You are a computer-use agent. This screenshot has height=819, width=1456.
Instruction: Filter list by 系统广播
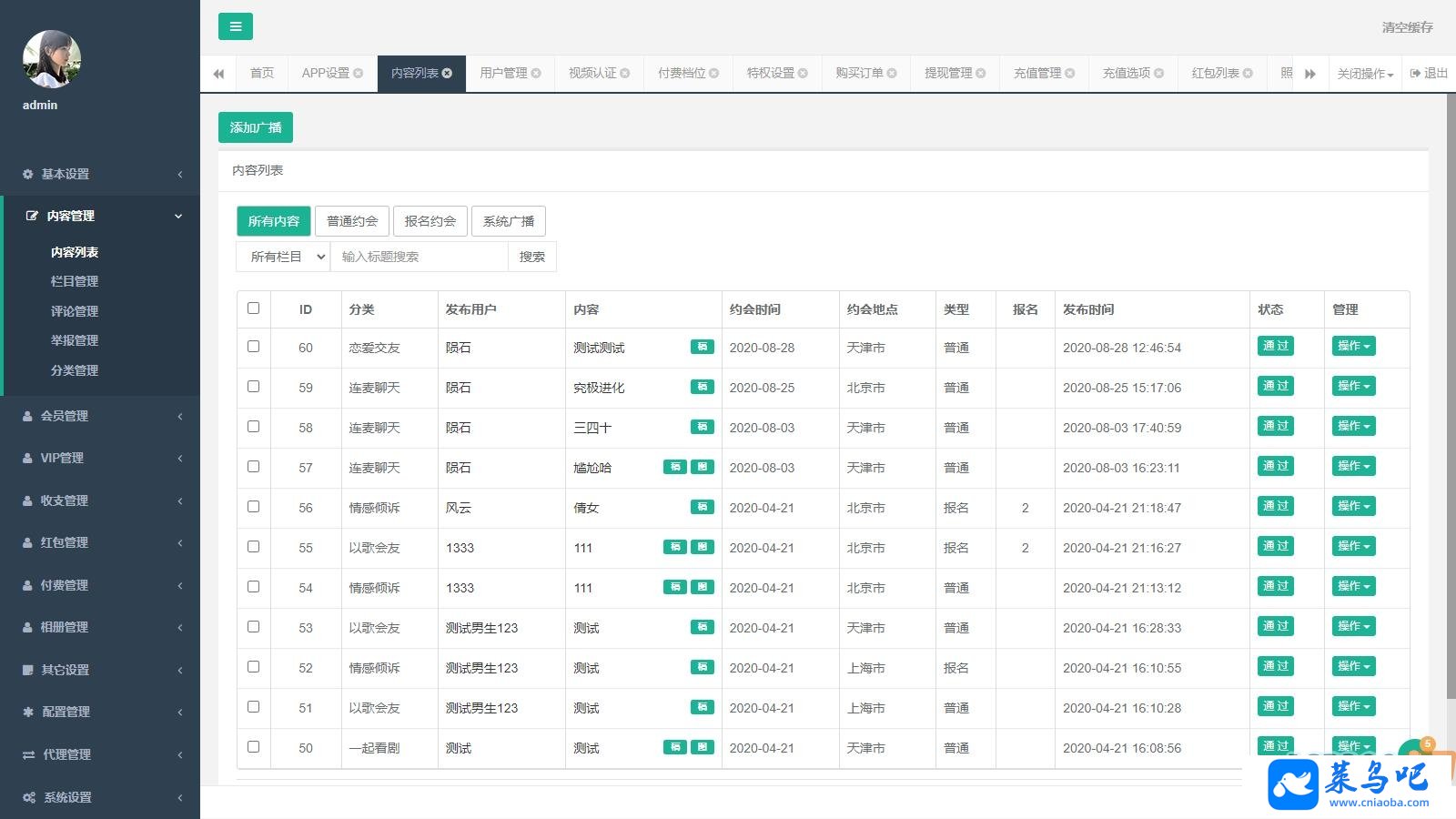[509, 221]
